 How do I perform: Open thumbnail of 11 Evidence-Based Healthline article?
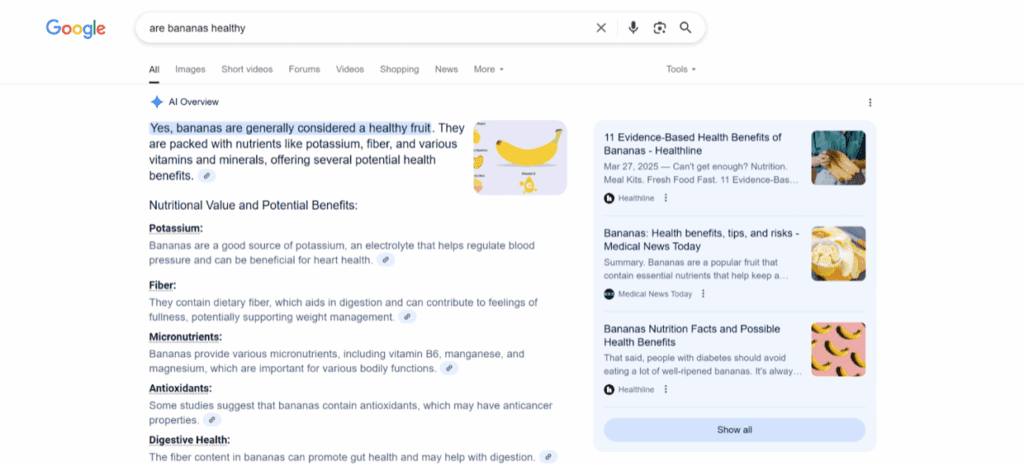point(839,158)
